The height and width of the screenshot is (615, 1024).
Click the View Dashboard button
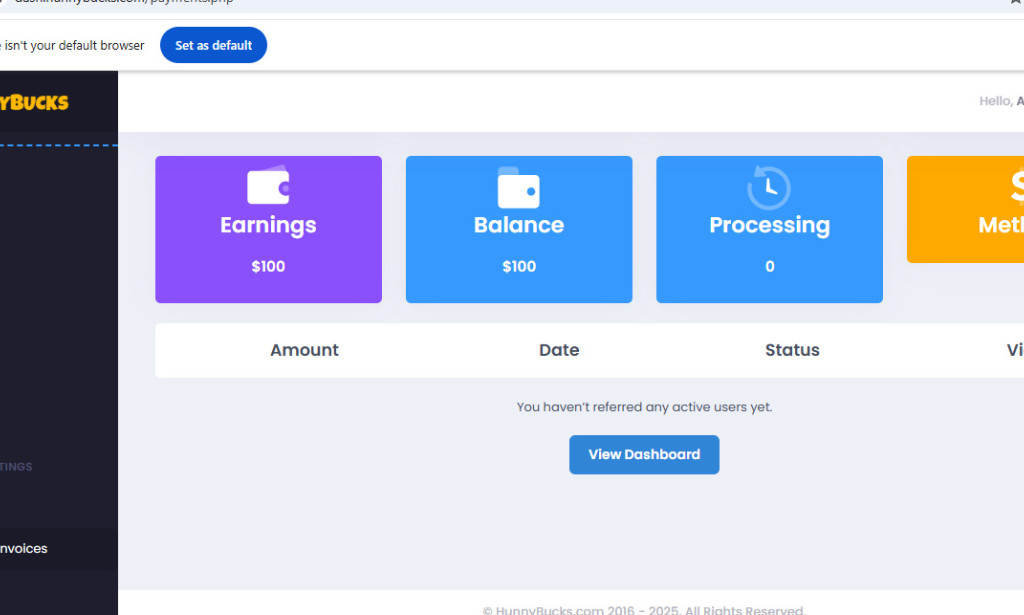(x=644, y=454)
